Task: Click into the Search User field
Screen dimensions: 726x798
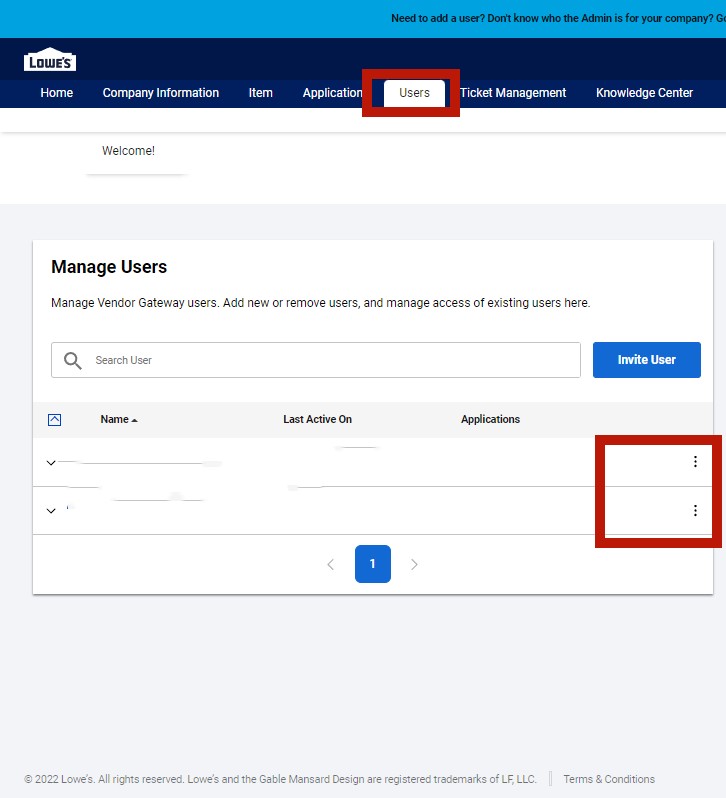Action: click(x=330, y=360)
